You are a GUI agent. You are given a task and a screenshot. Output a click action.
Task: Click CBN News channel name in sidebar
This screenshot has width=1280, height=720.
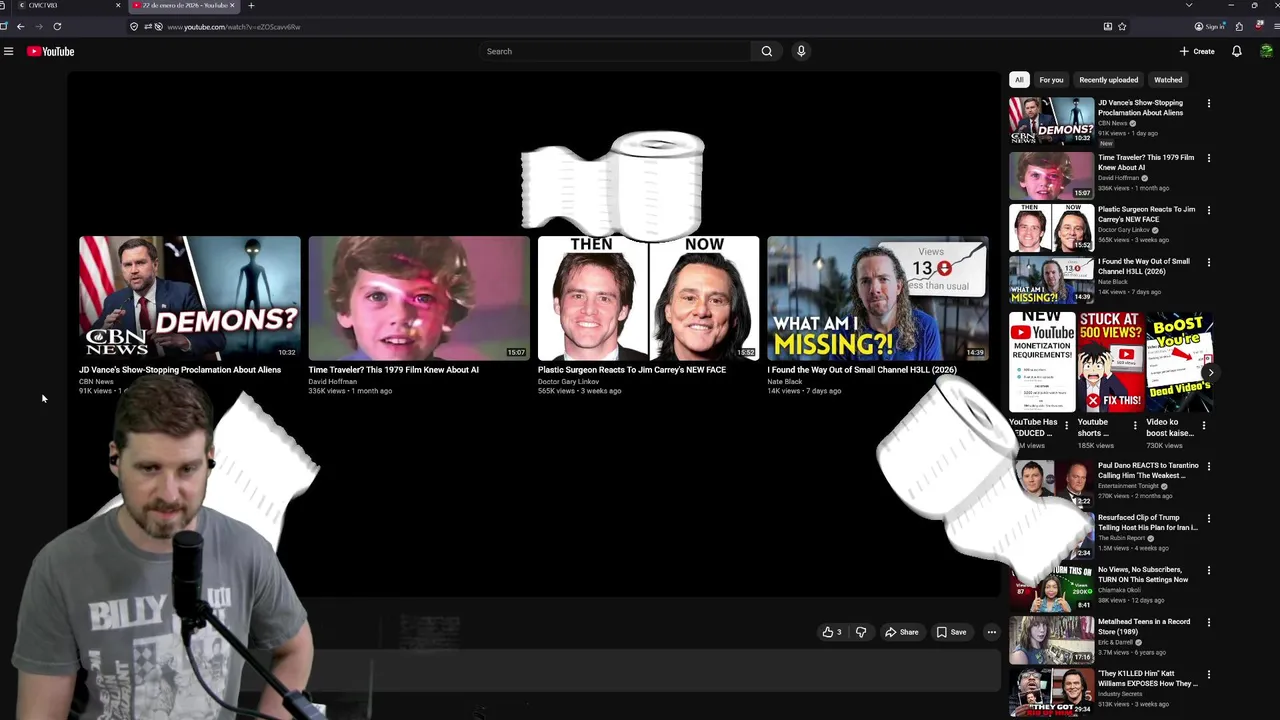click(x=1113, y=123)
